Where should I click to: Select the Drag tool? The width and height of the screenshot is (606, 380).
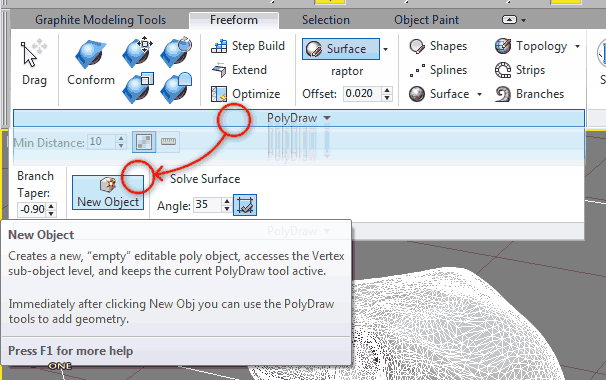(x=34, y=64)
